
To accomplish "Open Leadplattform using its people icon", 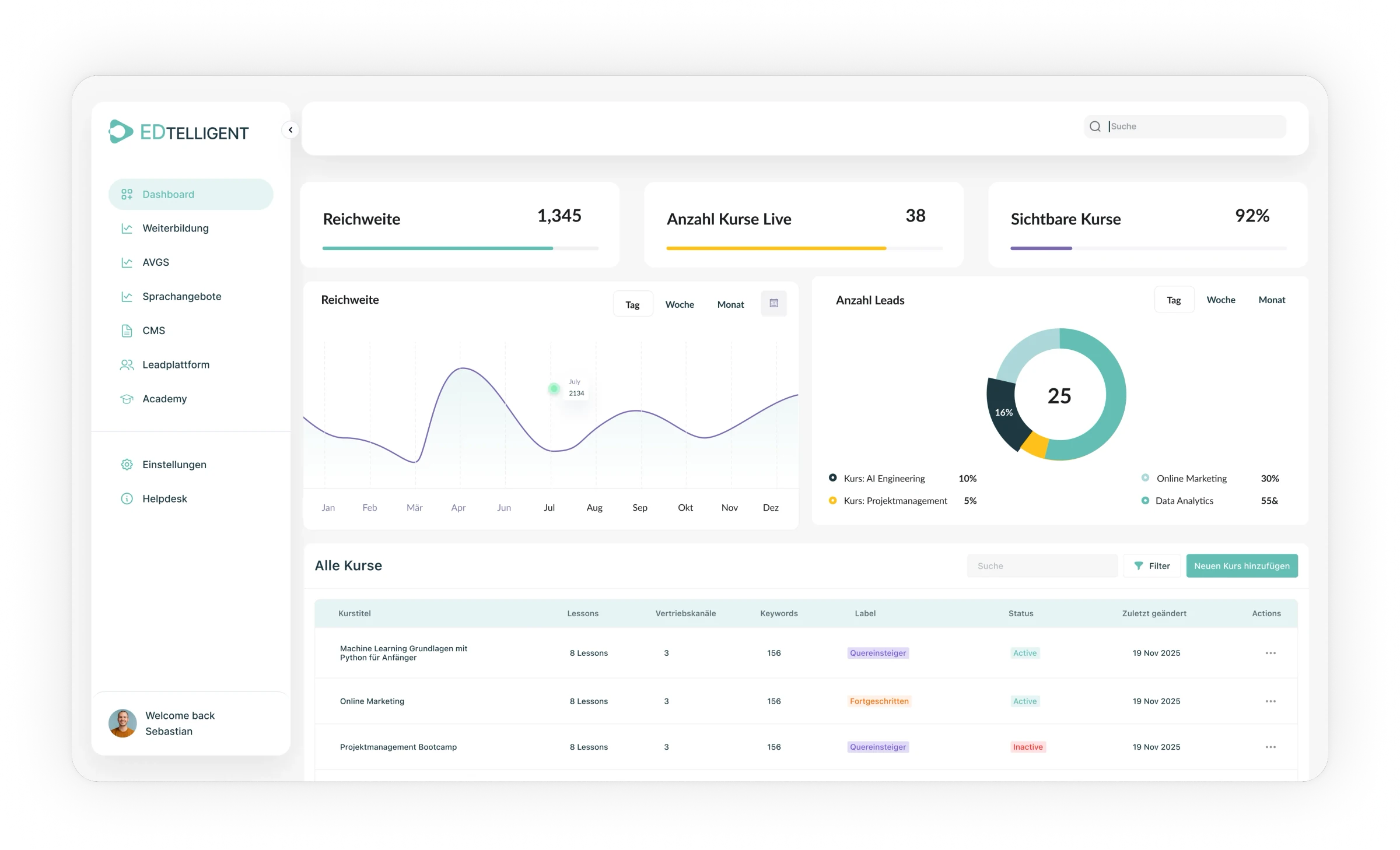I will click(127, 364).
